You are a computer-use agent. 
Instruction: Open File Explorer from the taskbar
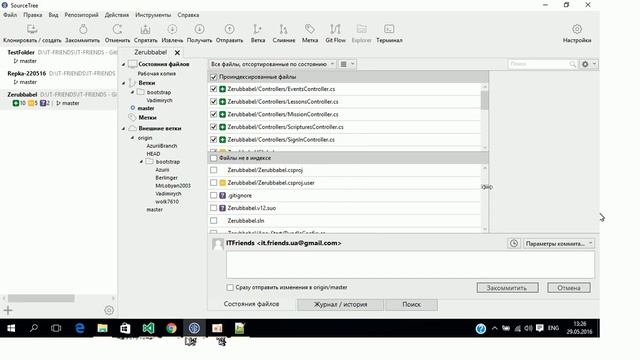(x=102, y=328)
